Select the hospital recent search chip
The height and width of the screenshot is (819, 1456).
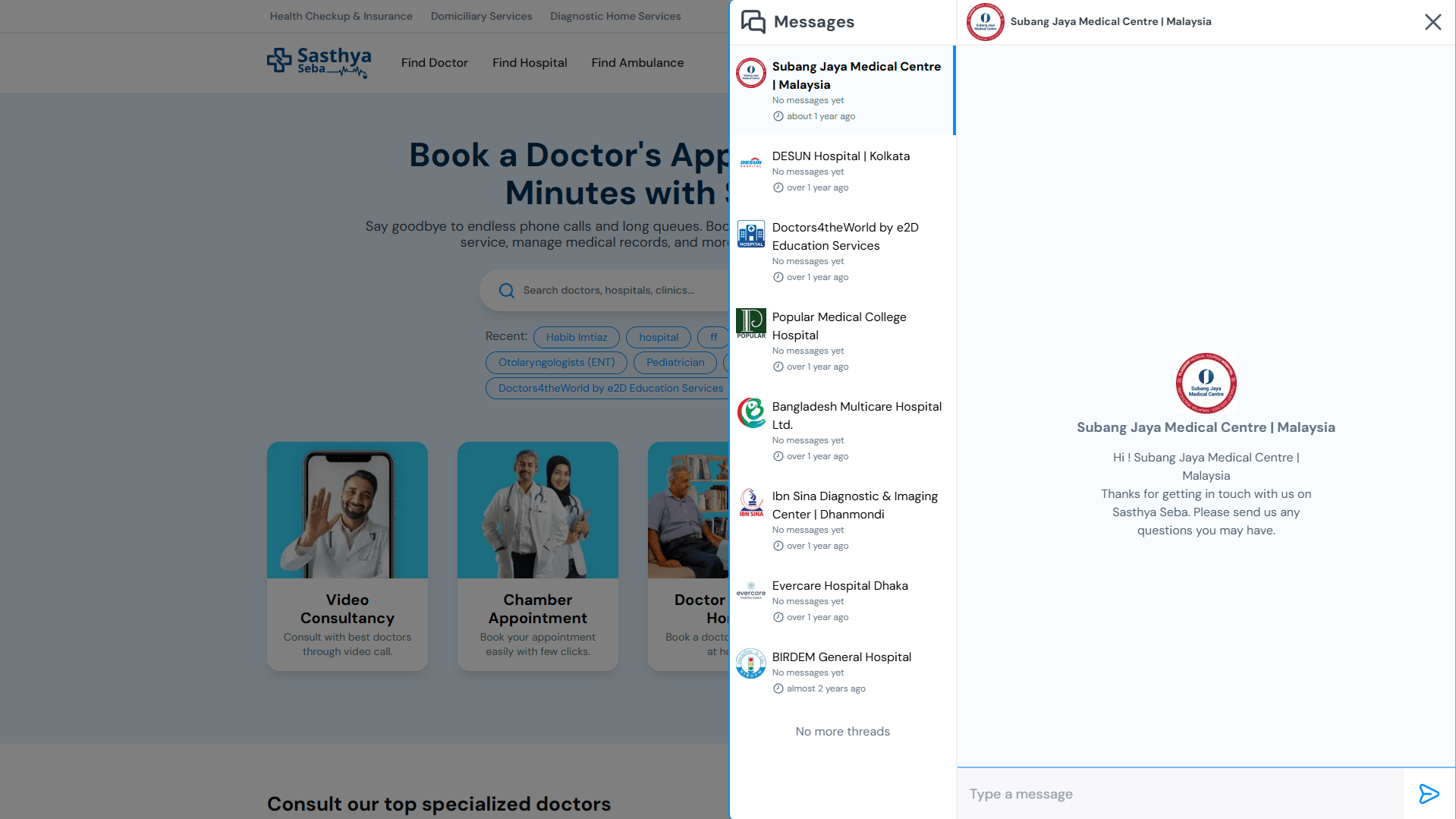(x=659, y=338)
